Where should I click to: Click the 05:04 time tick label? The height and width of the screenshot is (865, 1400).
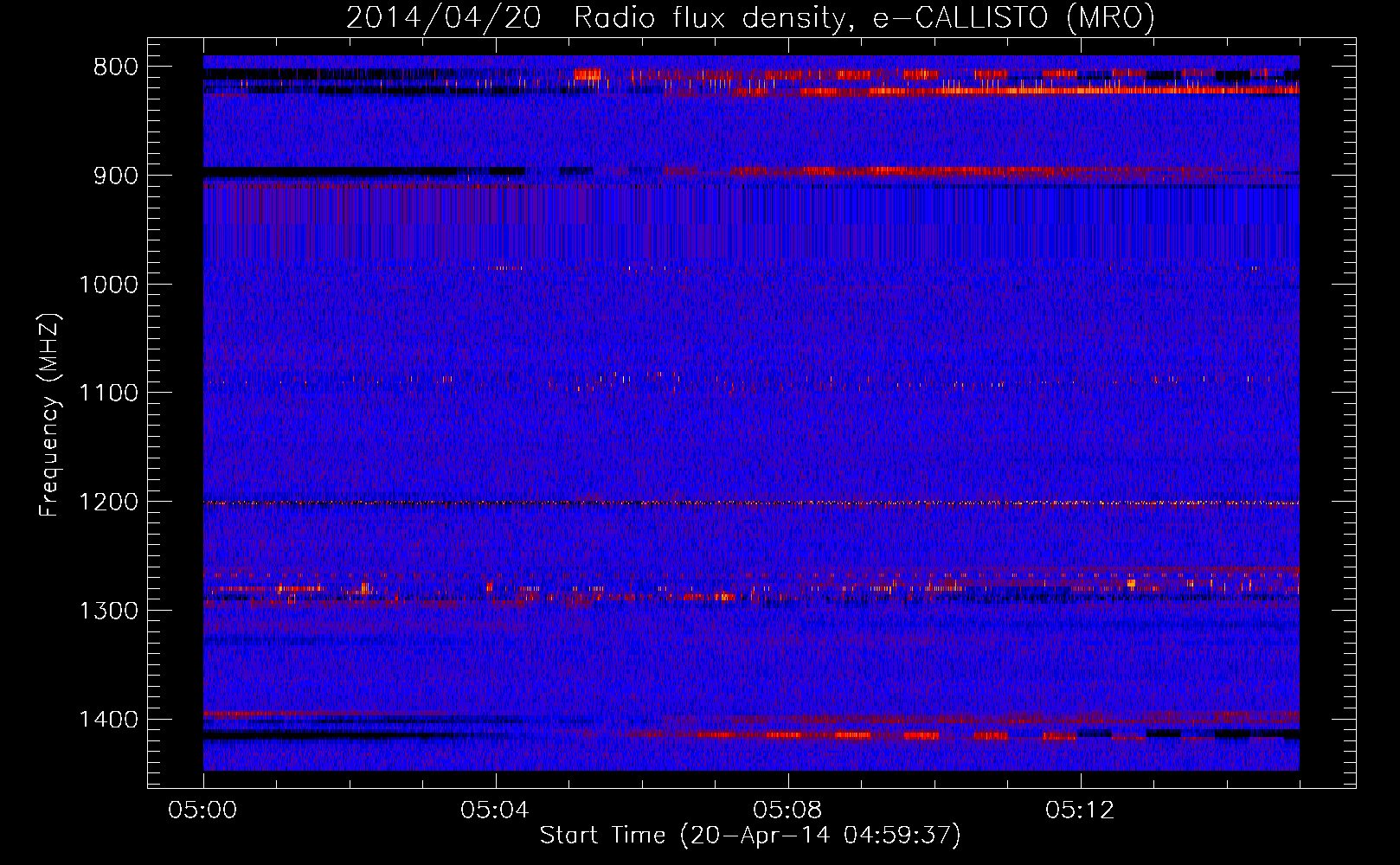[x=495, y=811]
